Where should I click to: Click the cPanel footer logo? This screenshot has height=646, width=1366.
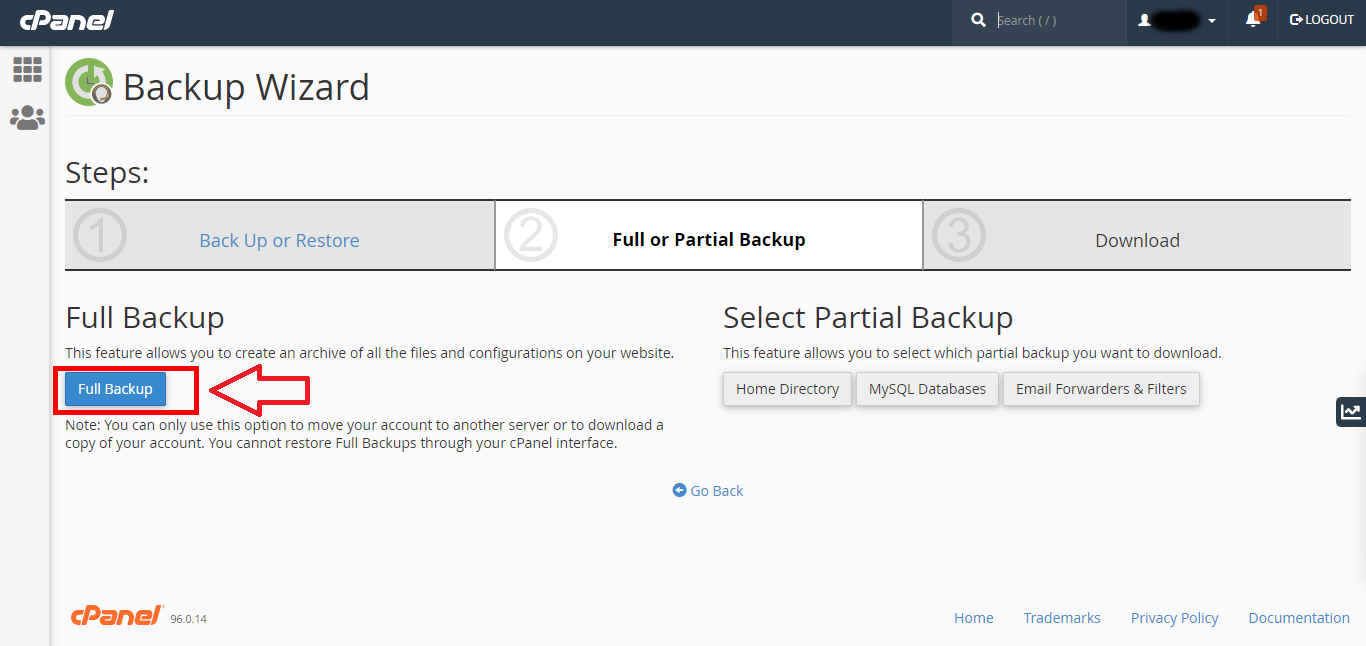click(116, 616)
